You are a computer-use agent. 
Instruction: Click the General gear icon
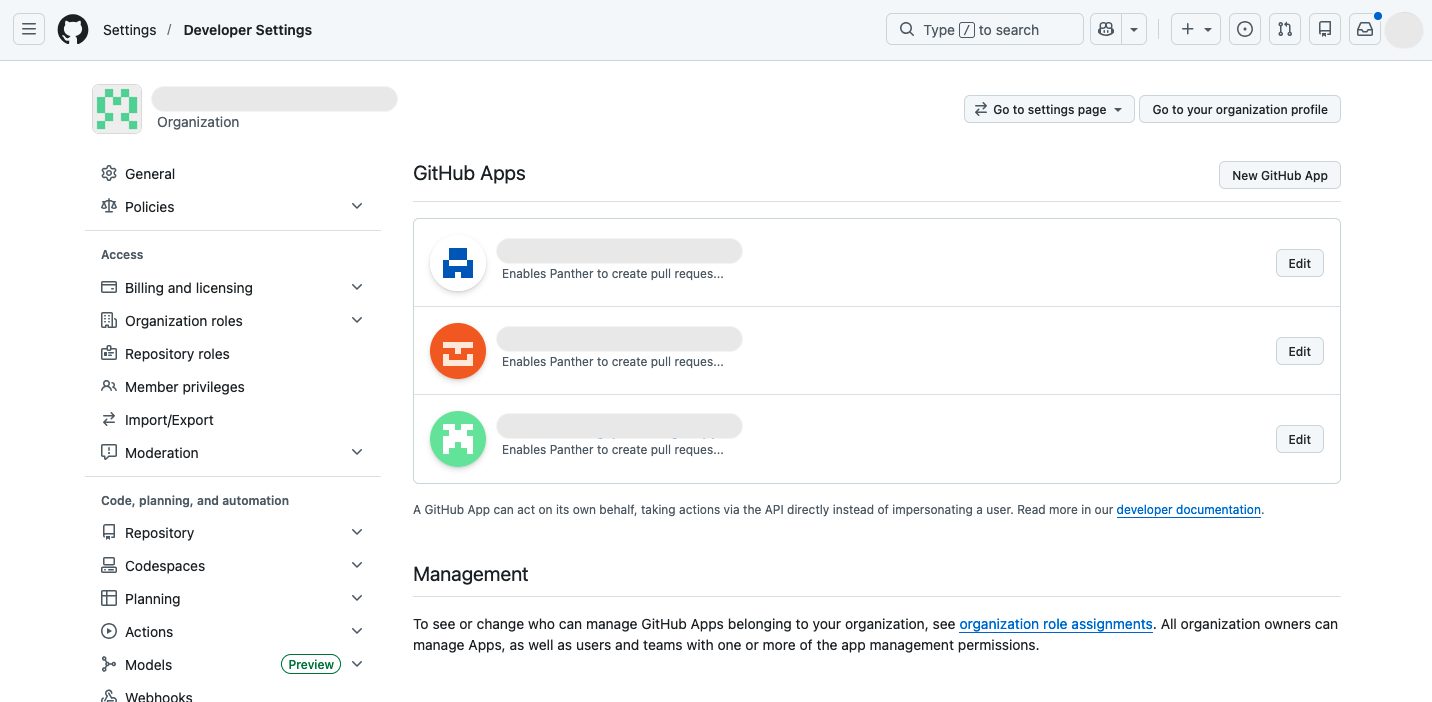pyautogui.click(x=109, y=174)
